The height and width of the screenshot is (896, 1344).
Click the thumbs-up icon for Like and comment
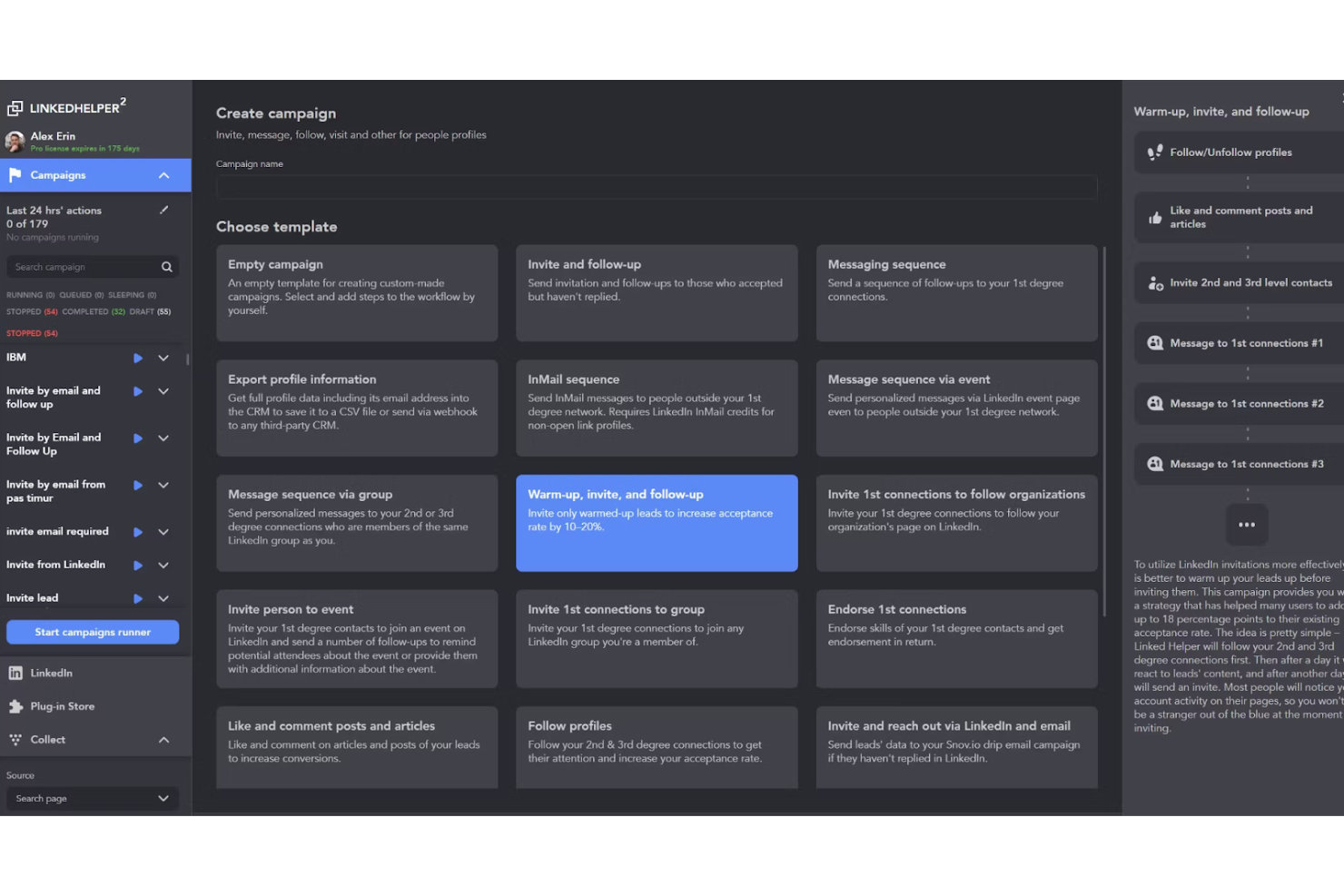tap(1155, 218)
